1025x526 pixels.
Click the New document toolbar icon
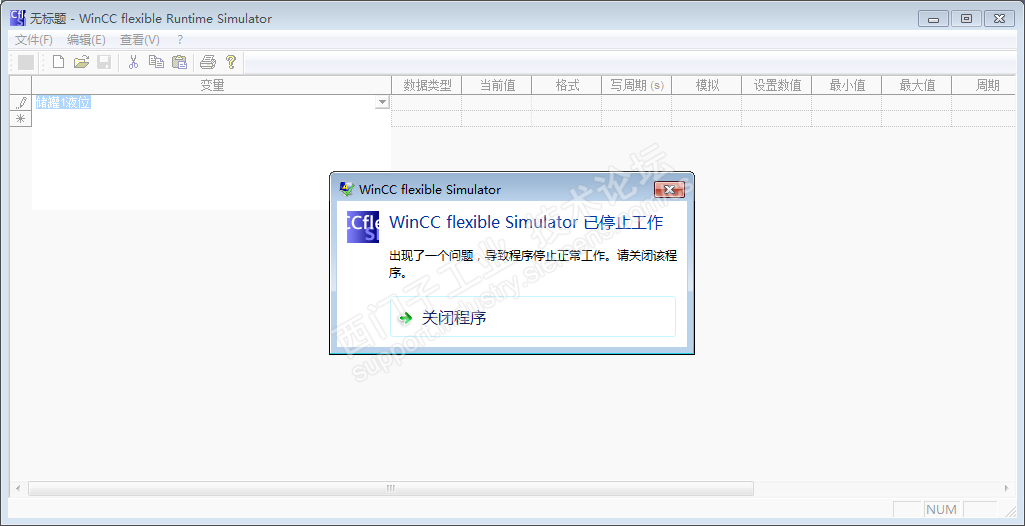pyautogui.click(x=59, y=63)
